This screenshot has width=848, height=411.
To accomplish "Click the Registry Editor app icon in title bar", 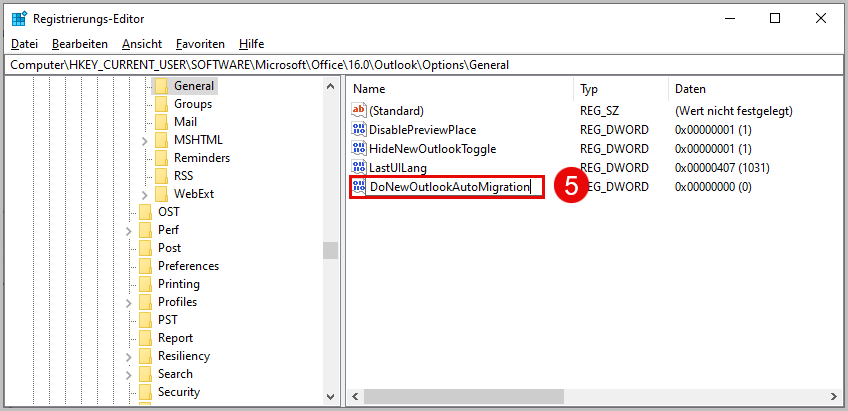I will 19,18.
